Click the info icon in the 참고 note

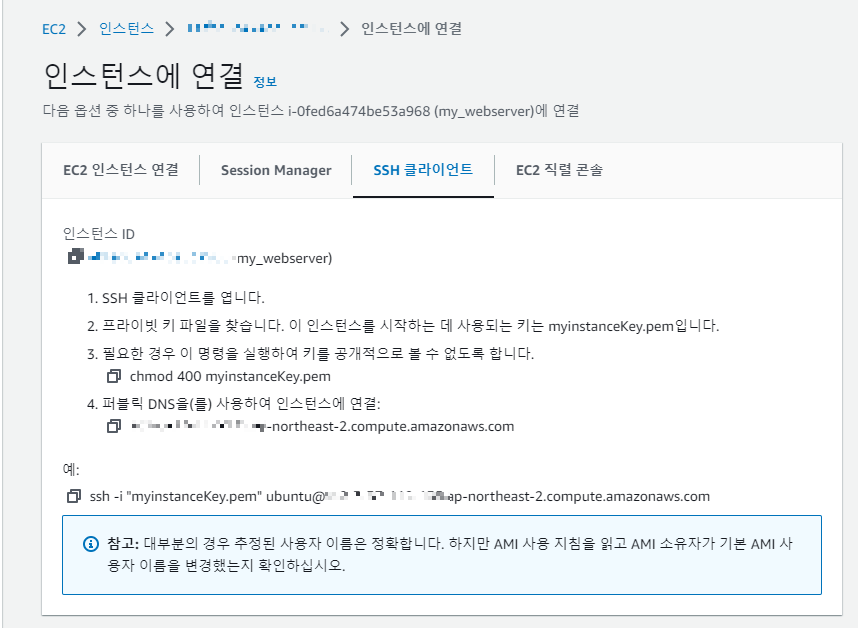tap(91, 544)
